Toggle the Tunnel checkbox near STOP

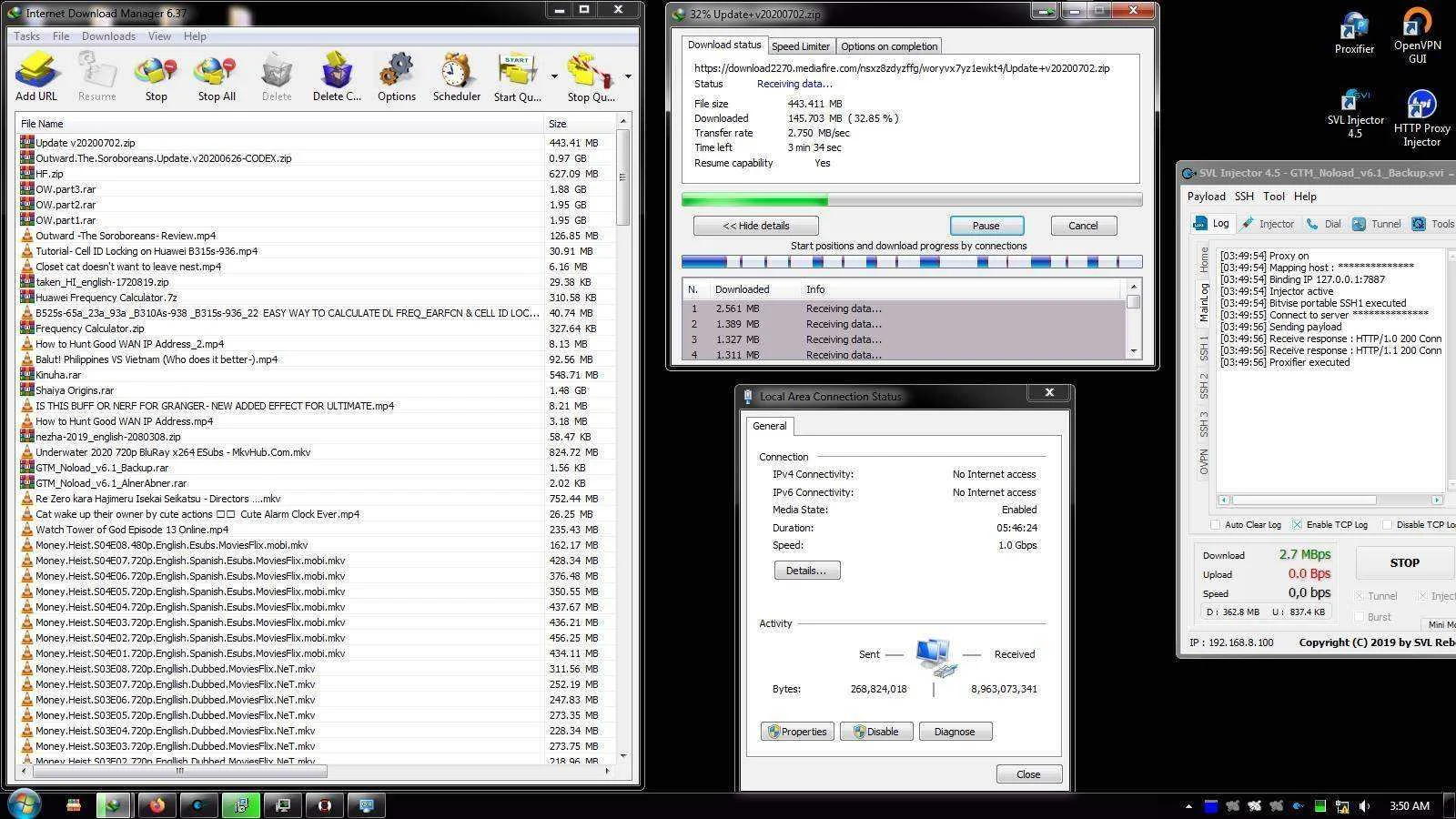tap(1360, 596)
